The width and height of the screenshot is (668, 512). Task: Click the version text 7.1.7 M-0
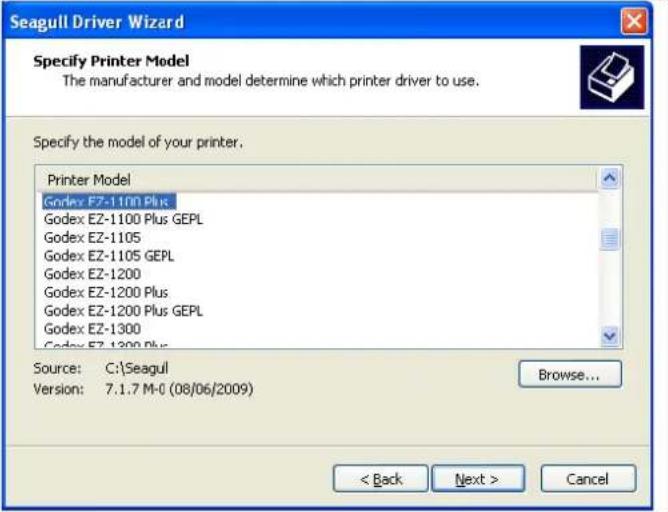(x=135, y=389)
